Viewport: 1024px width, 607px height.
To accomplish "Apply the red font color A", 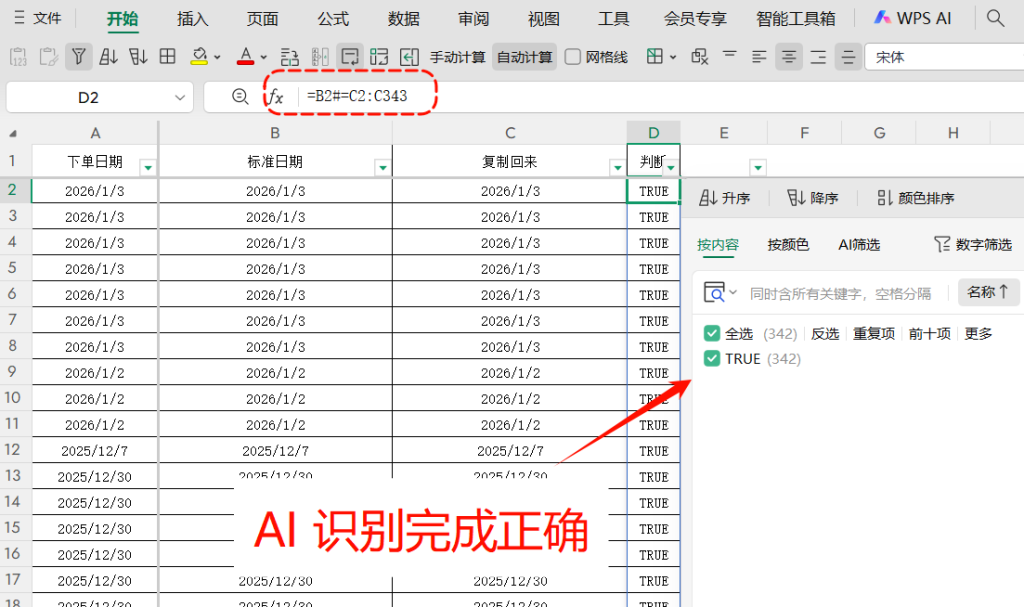I will tap(246, 57).
